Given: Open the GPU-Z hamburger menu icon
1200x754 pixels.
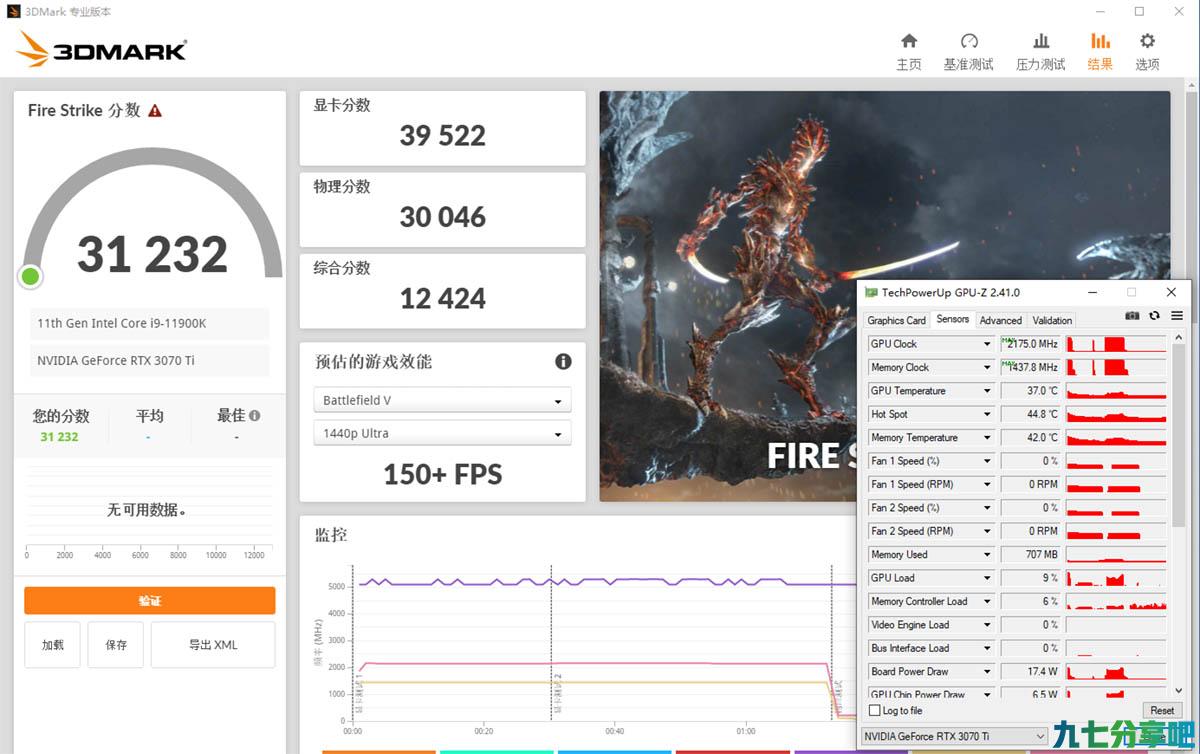Looking at the screenshot, I should point(1177,315).
